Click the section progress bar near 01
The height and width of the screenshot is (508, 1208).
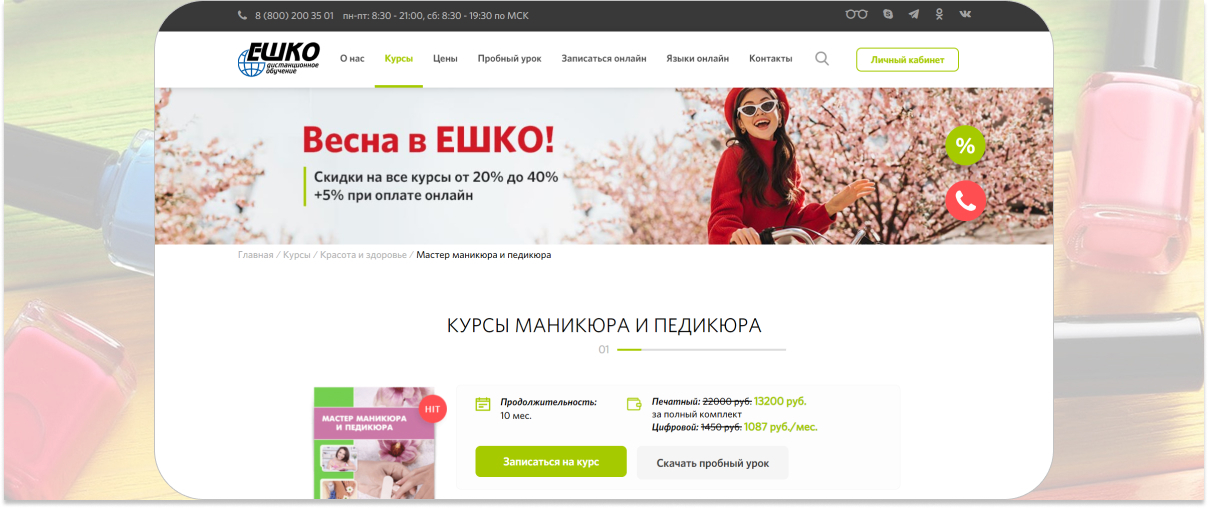pyautogui.click(x=701, y=350)
